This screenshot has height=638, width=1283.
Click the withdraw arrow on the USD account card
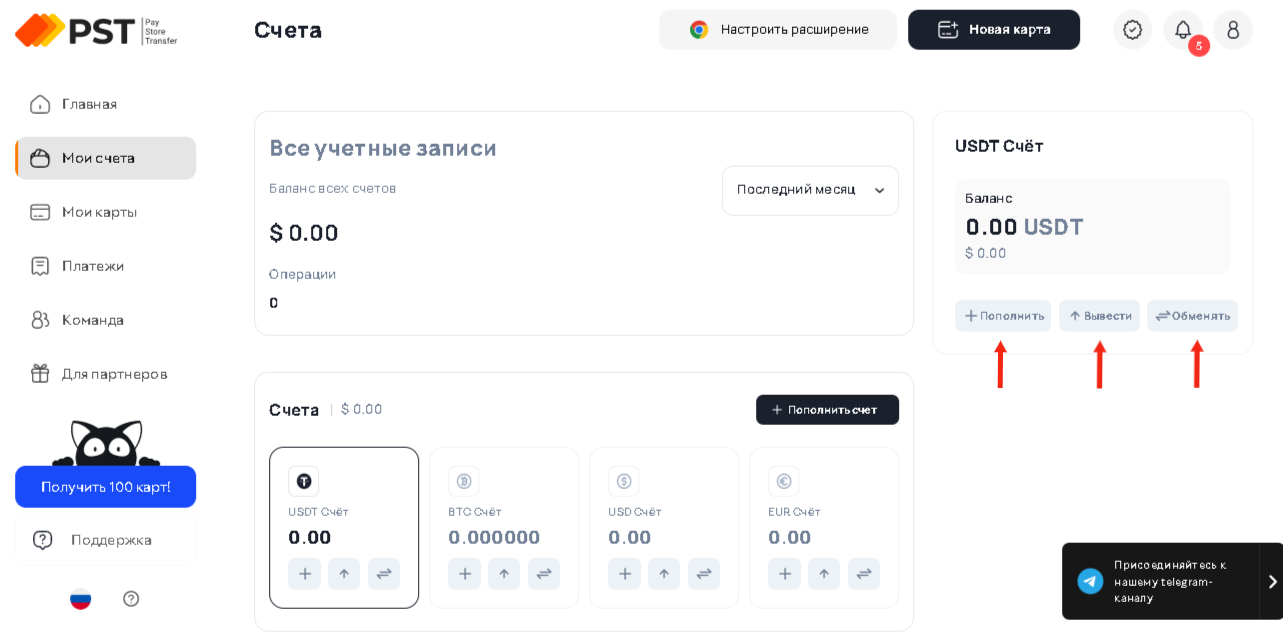(664, 574)
